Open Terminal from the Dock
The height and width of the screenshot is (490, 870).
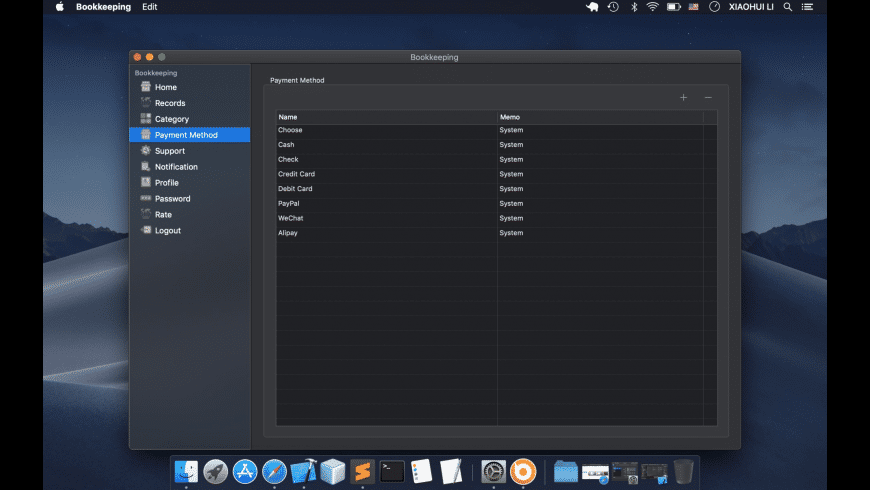(392, 472)
